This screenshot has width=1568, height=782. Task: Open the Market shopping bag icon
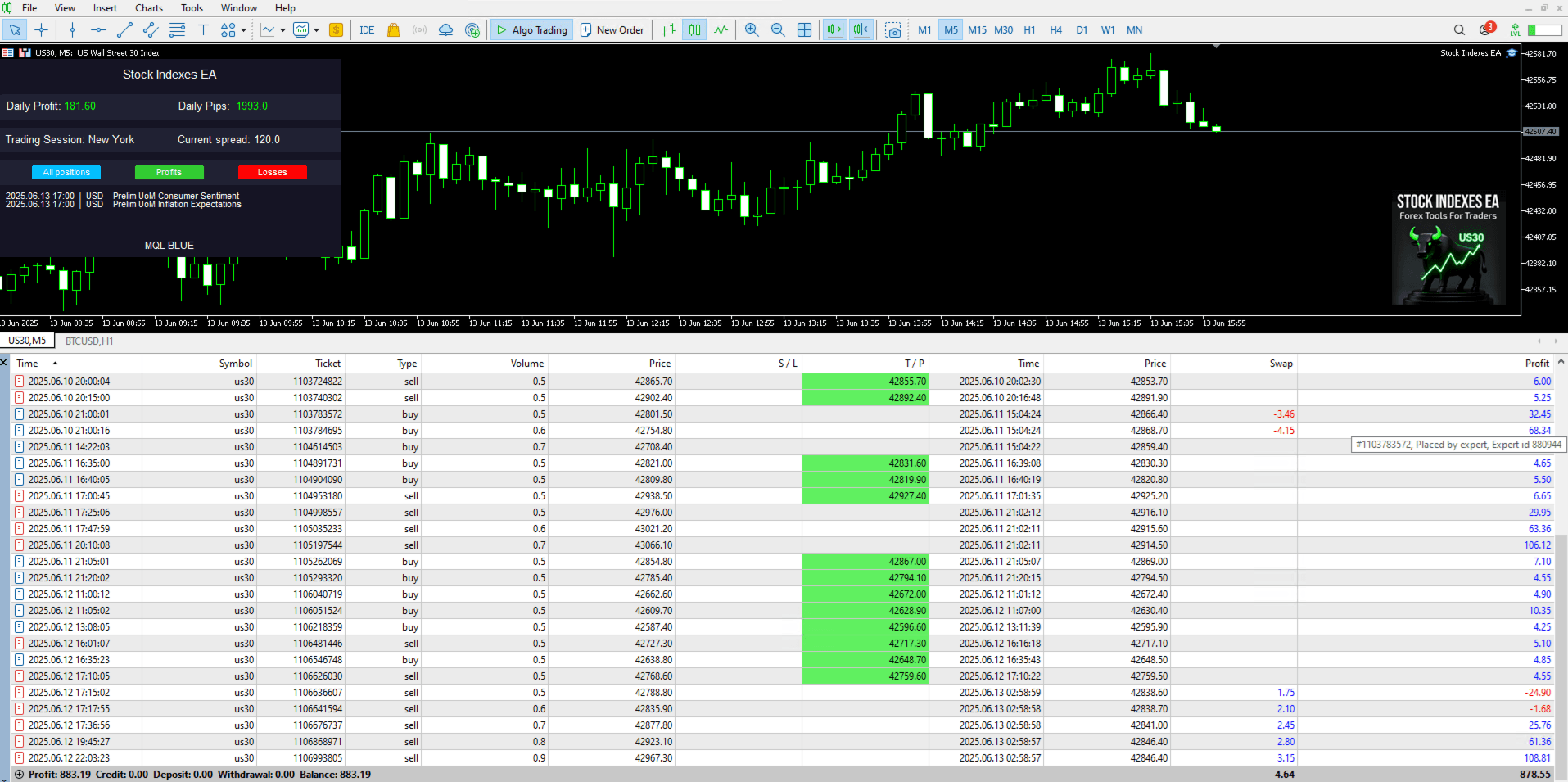point(393,30)
